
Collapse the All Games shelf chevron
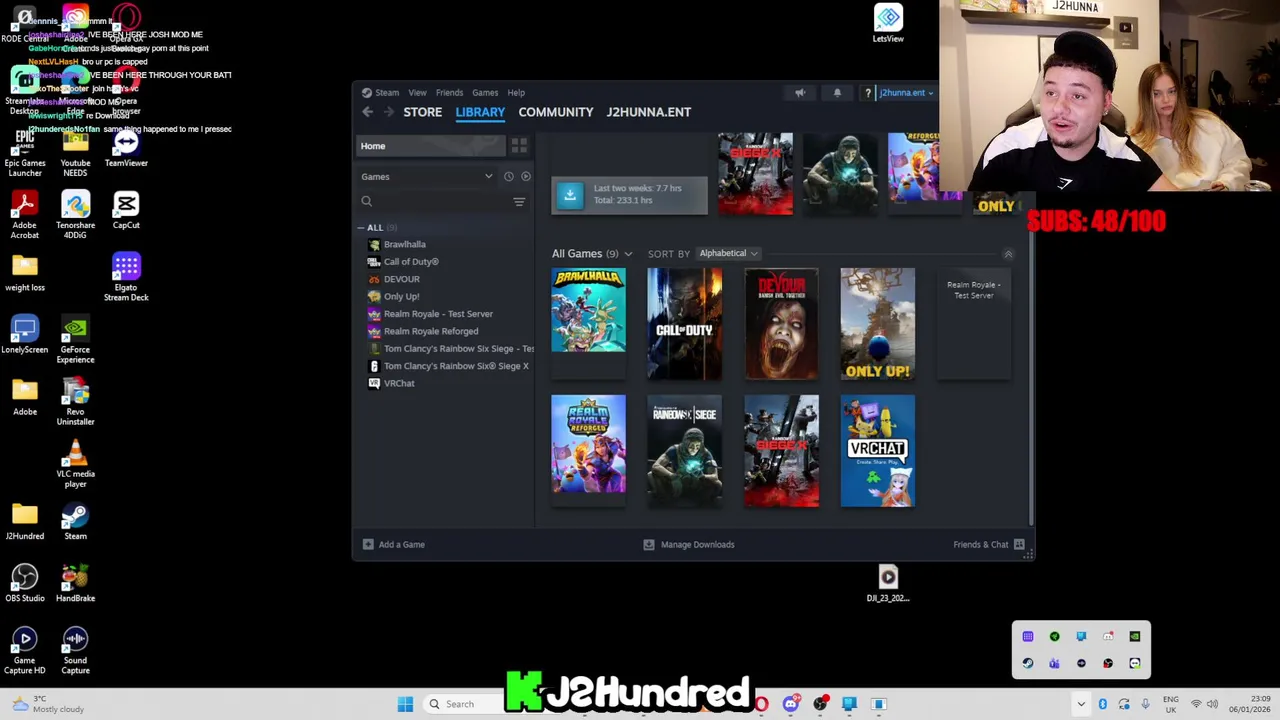[1008, 254]
